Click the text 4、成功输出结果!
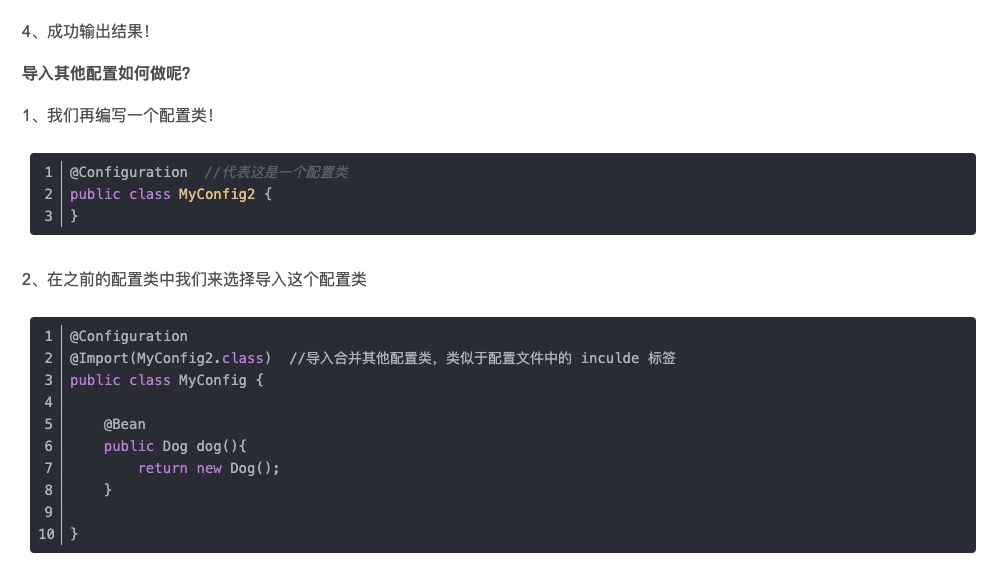Viewport: 997px width, 581px height. point(86,32)
